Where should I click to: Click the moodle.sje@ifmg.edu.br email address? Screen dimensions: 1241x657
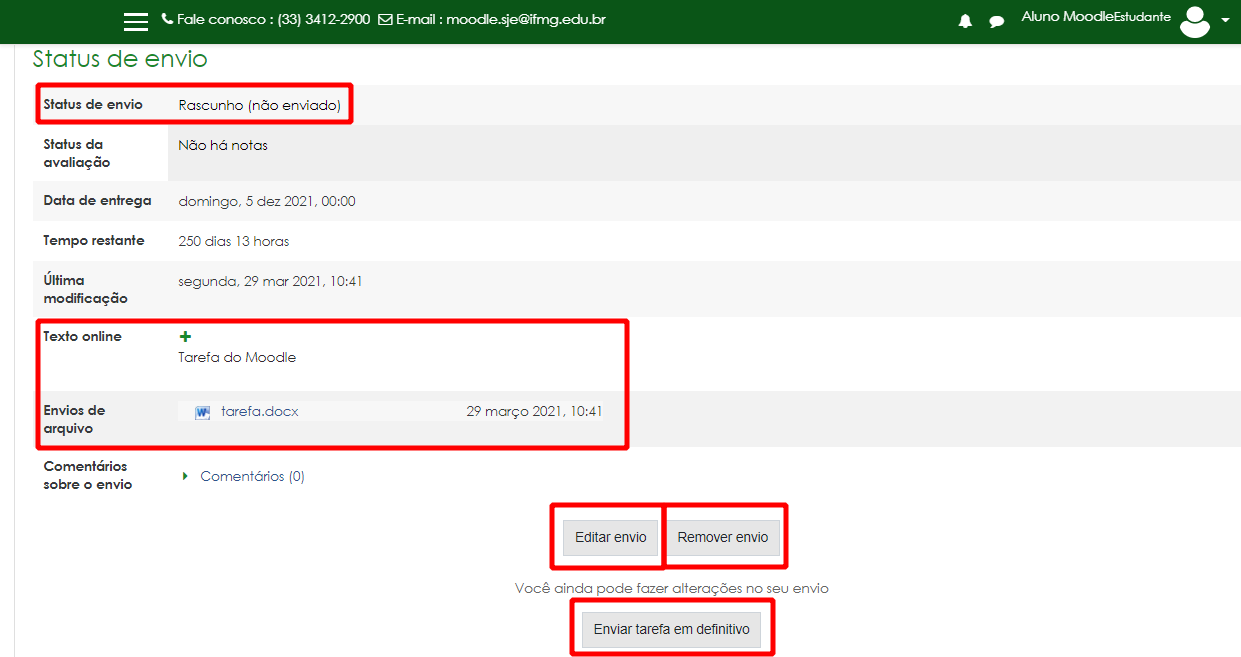coord(526,20)
